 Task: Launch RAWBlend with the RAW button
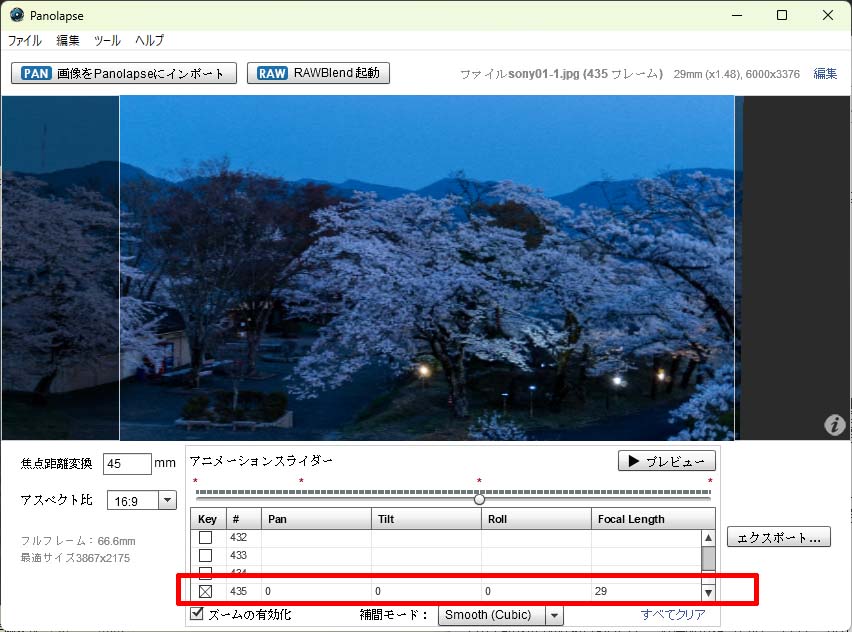(318, 73)
